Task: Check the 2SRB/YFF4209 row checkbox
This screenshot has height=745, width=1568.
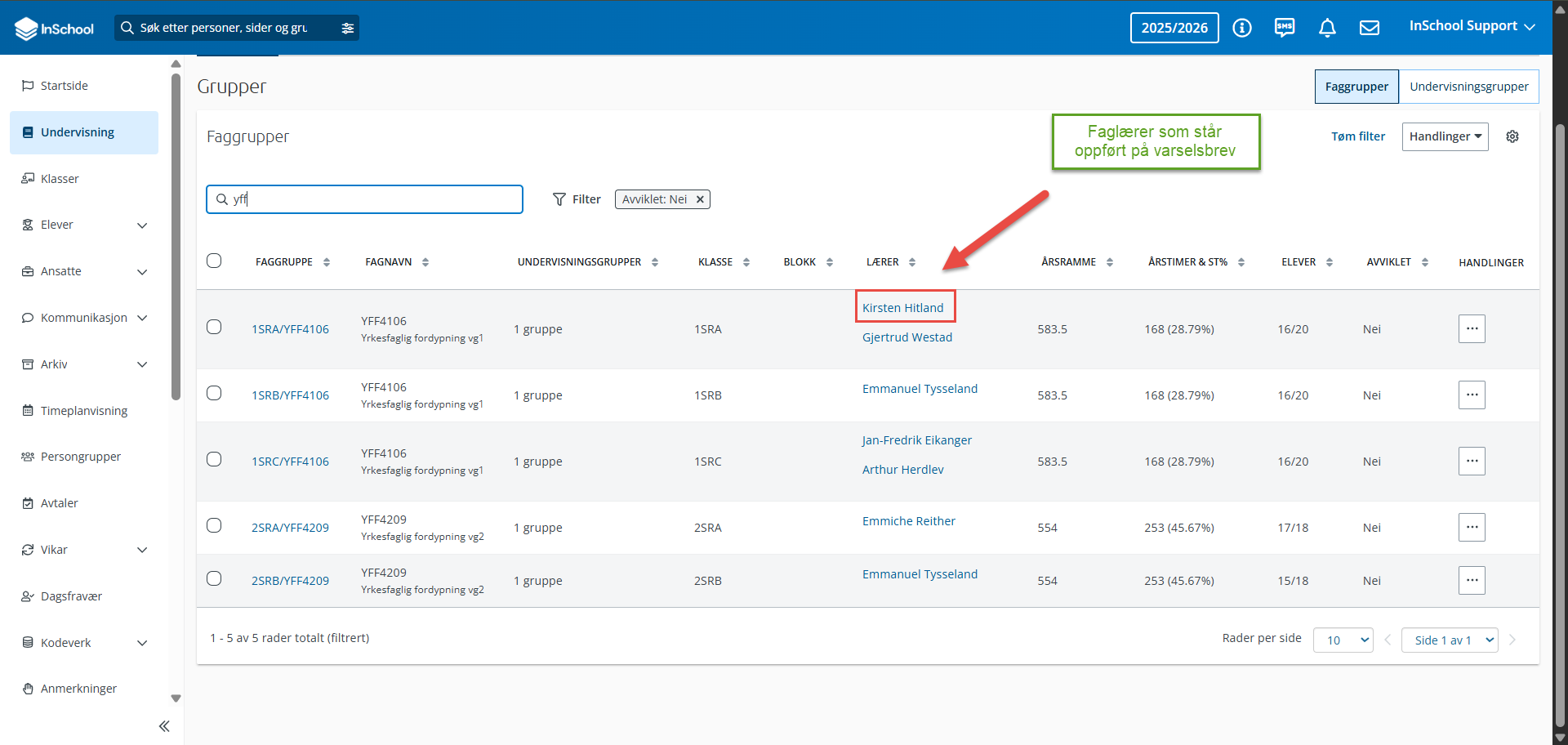Action: [x=214, y=578]
